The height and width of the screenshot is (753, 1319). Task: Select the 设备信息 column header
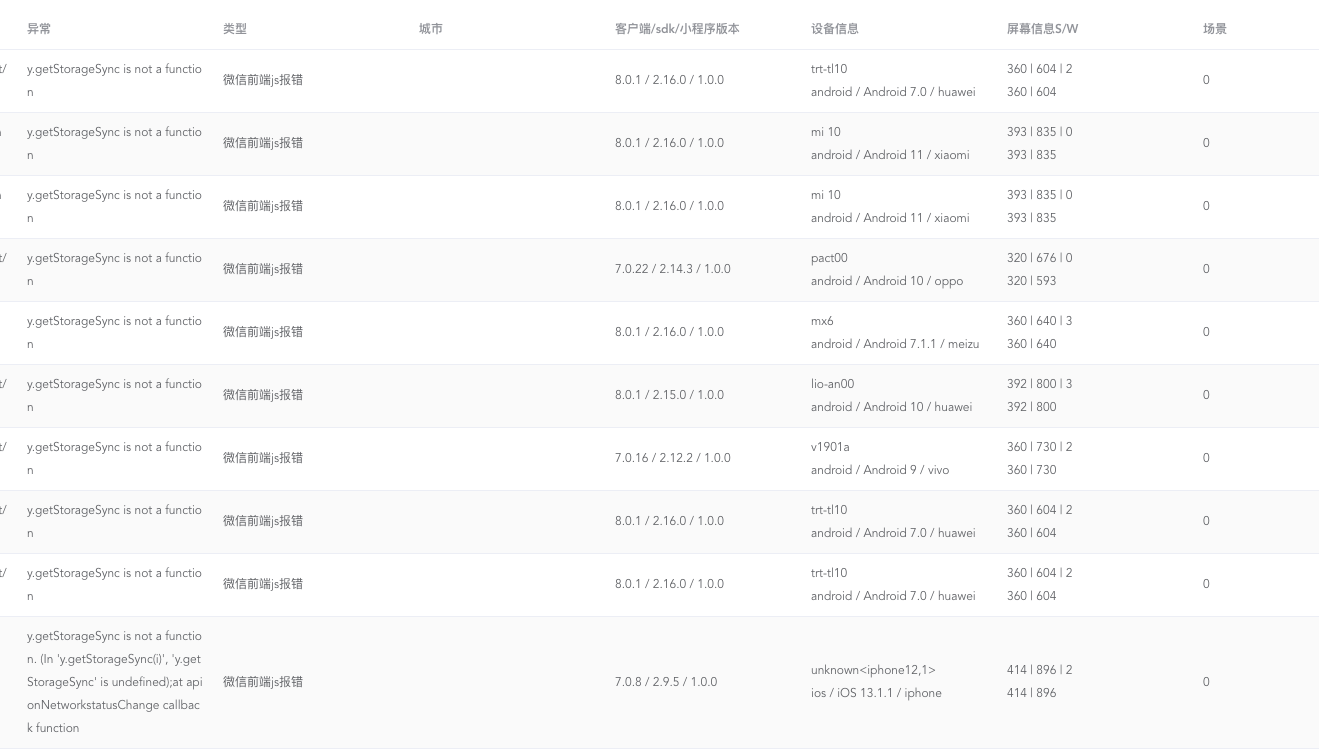tap(835, 29)
